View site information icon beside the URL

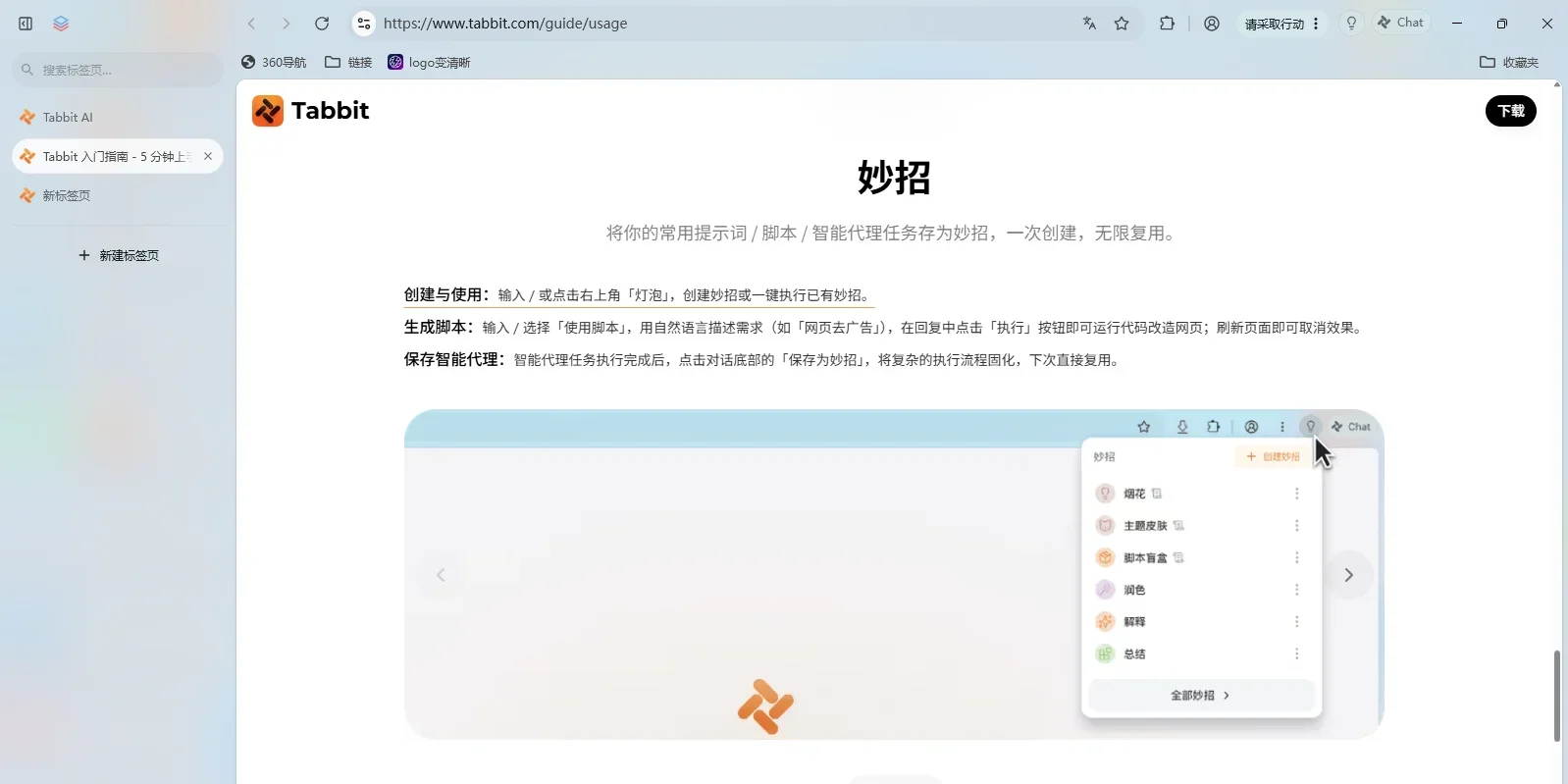[364, 24]
